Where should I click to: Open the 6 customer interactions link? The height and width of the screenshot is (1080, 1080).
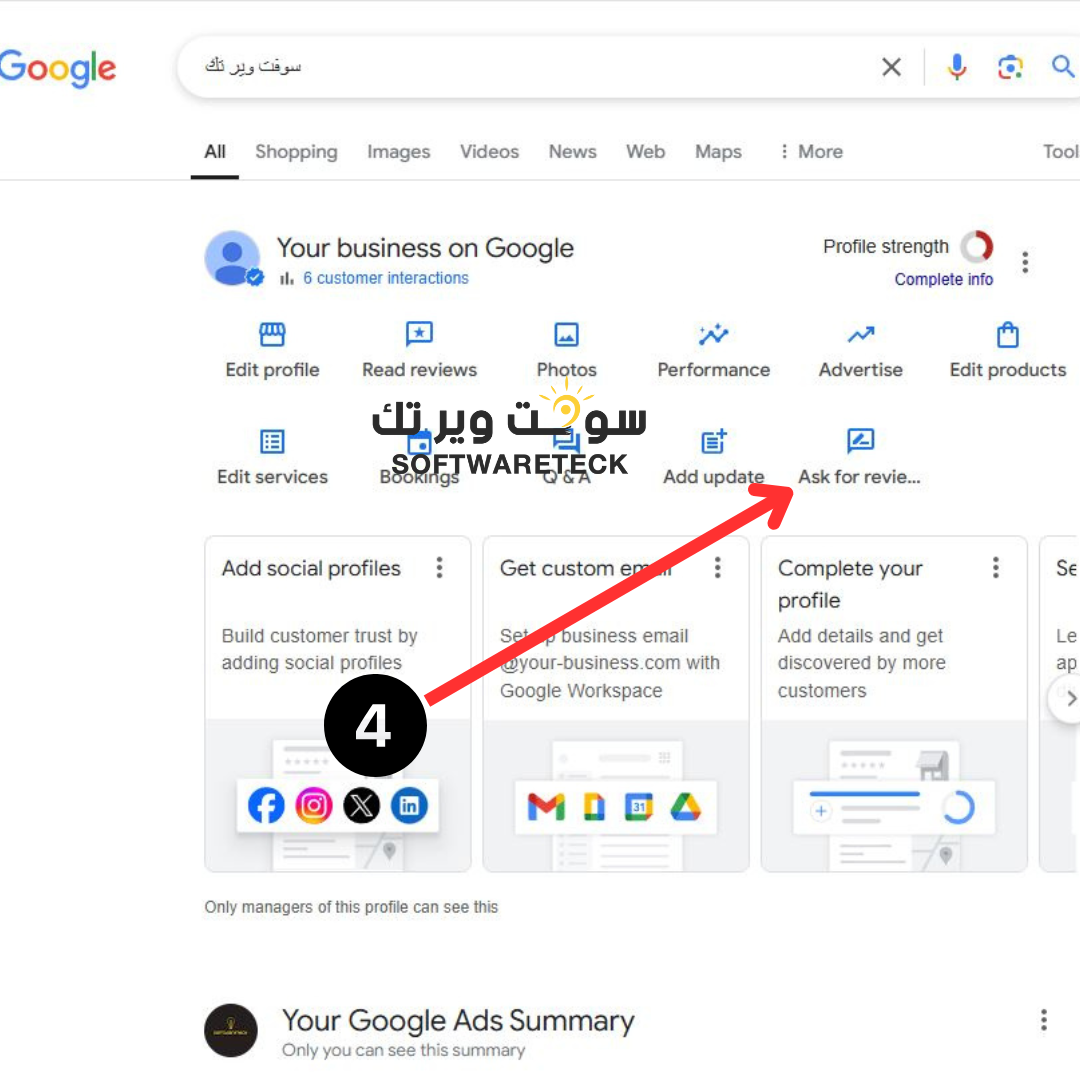tap(385, 278)
